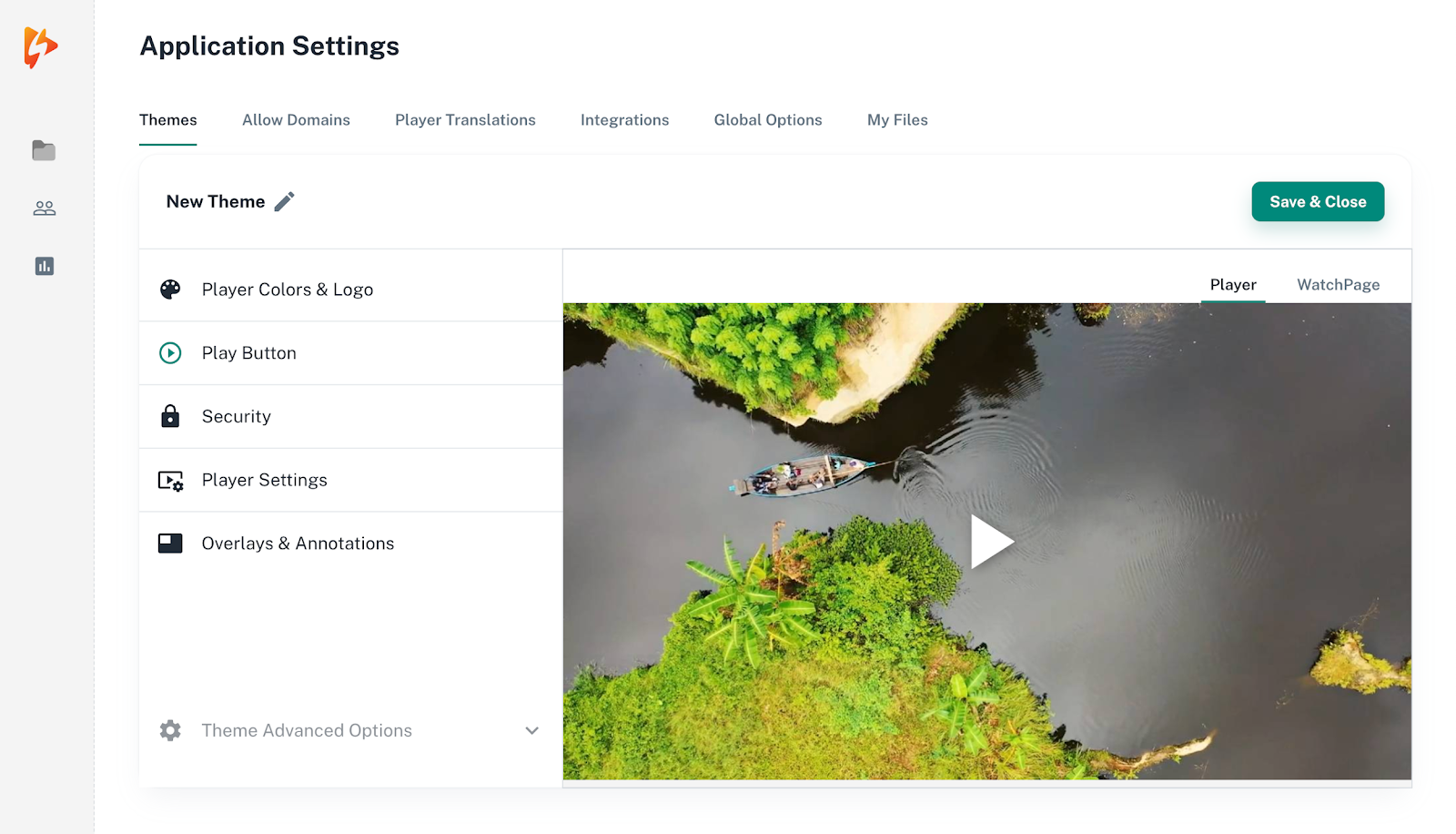Screen dimensions: 1456x834
Task: Select the users icon in the sidebar
Action: tap(44, 208)
